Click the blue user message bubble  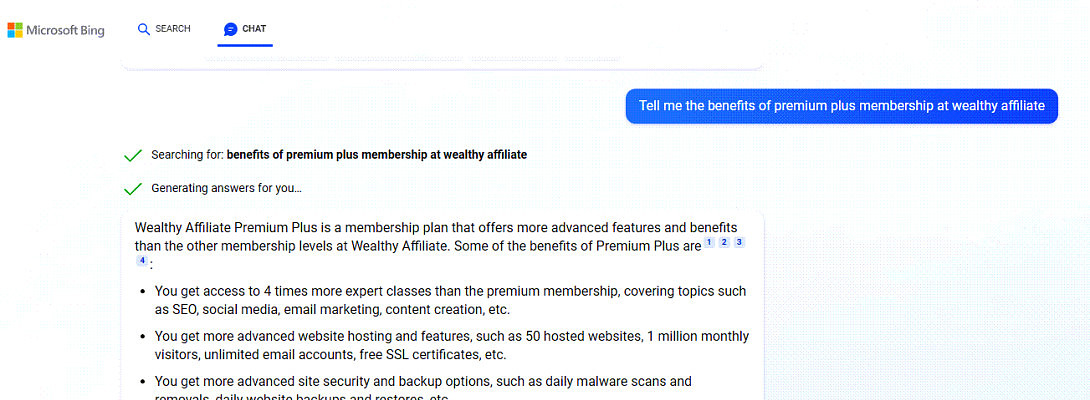point(841,106)
